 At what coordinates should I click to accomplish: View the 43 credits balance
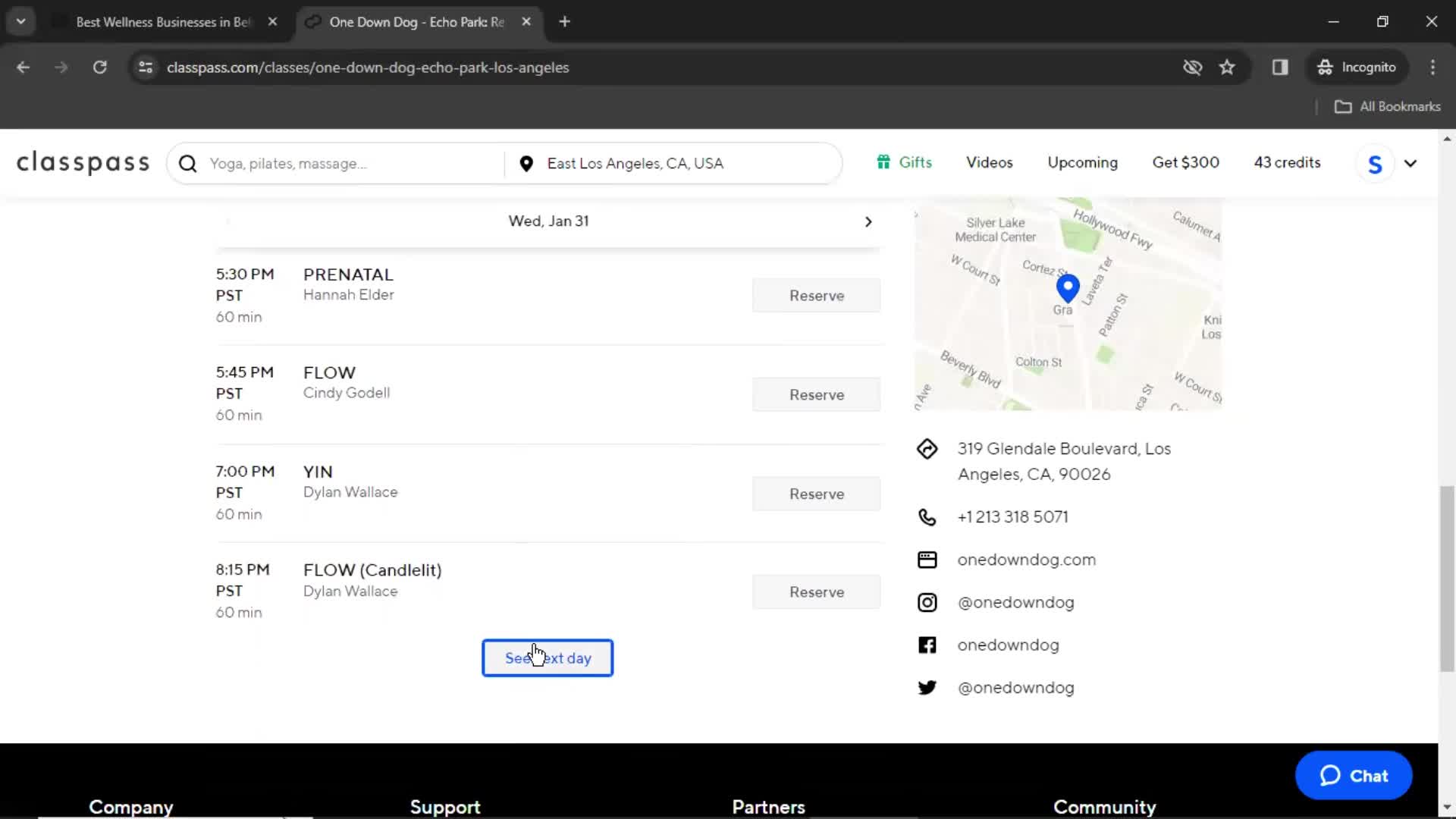(x=1287, y=162)
